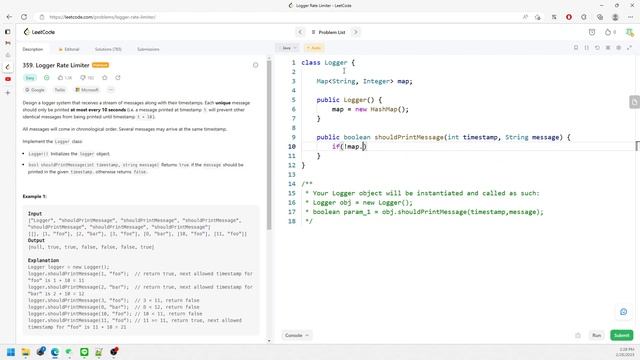
Task: Go to the next problem arrow
Action: [x=356, y=32]
